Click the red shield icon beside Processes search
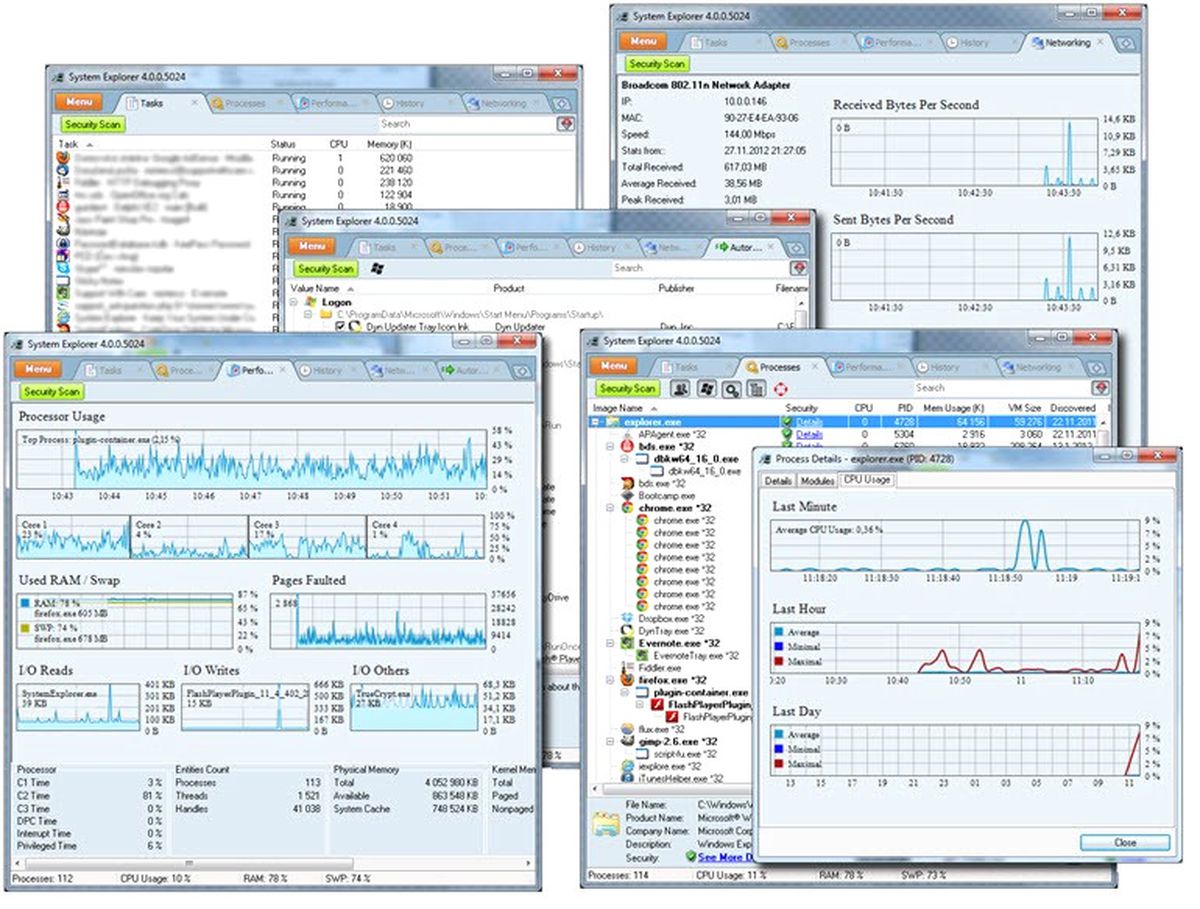 tap(1100, 388)
